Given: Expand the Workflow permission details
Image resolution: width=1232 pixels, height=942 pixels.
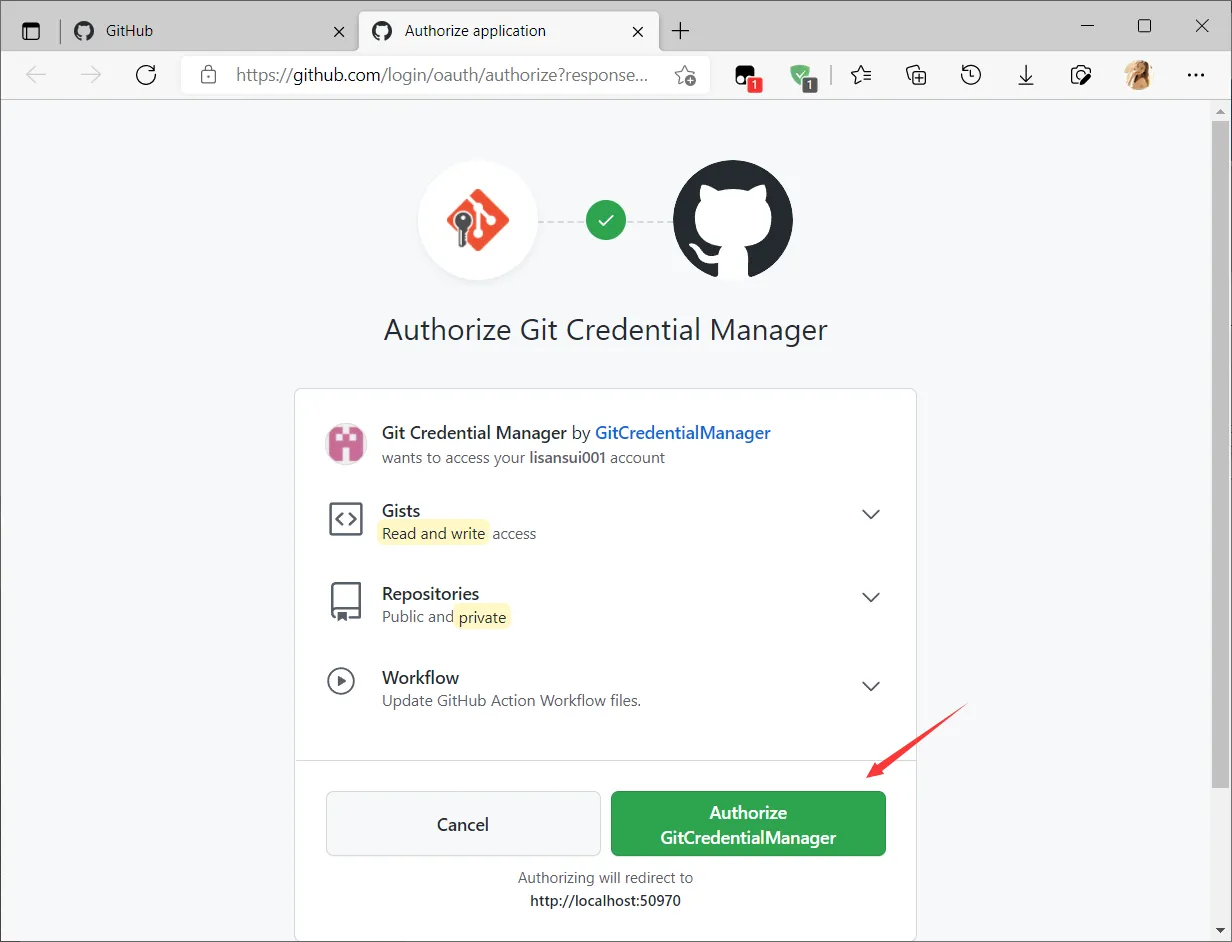Looking at the screenshot, I should click(x=871, y=686).
